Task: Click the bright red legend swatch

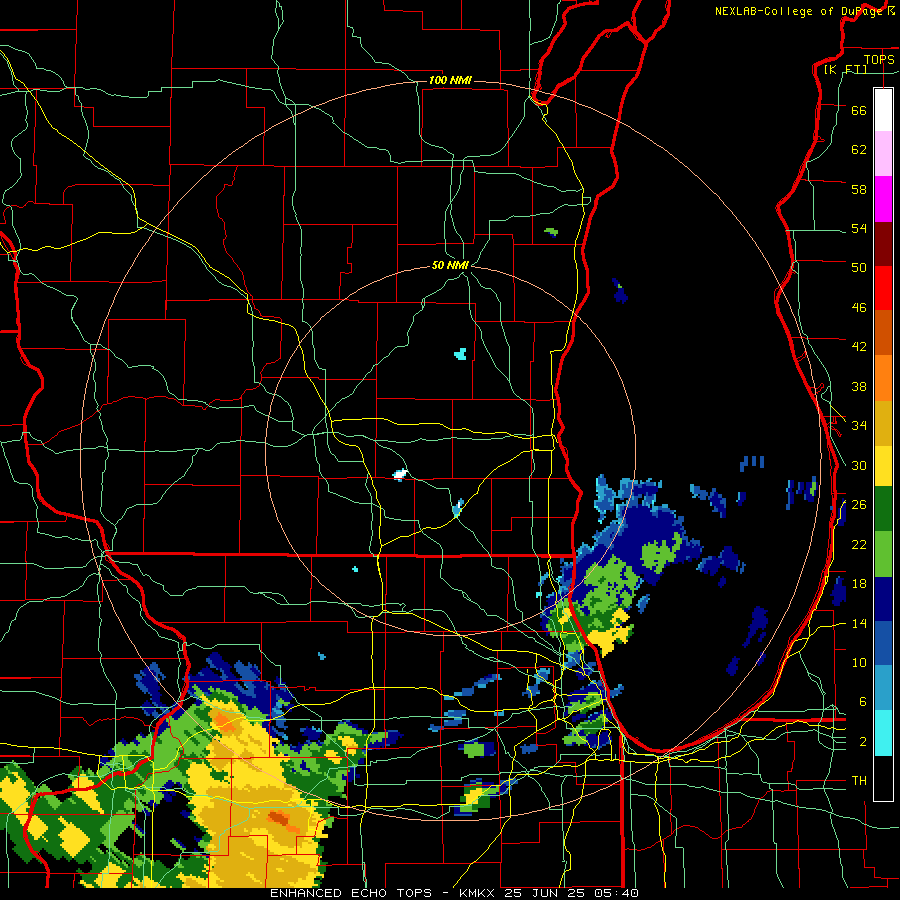Action: click(x=883, y=288)
